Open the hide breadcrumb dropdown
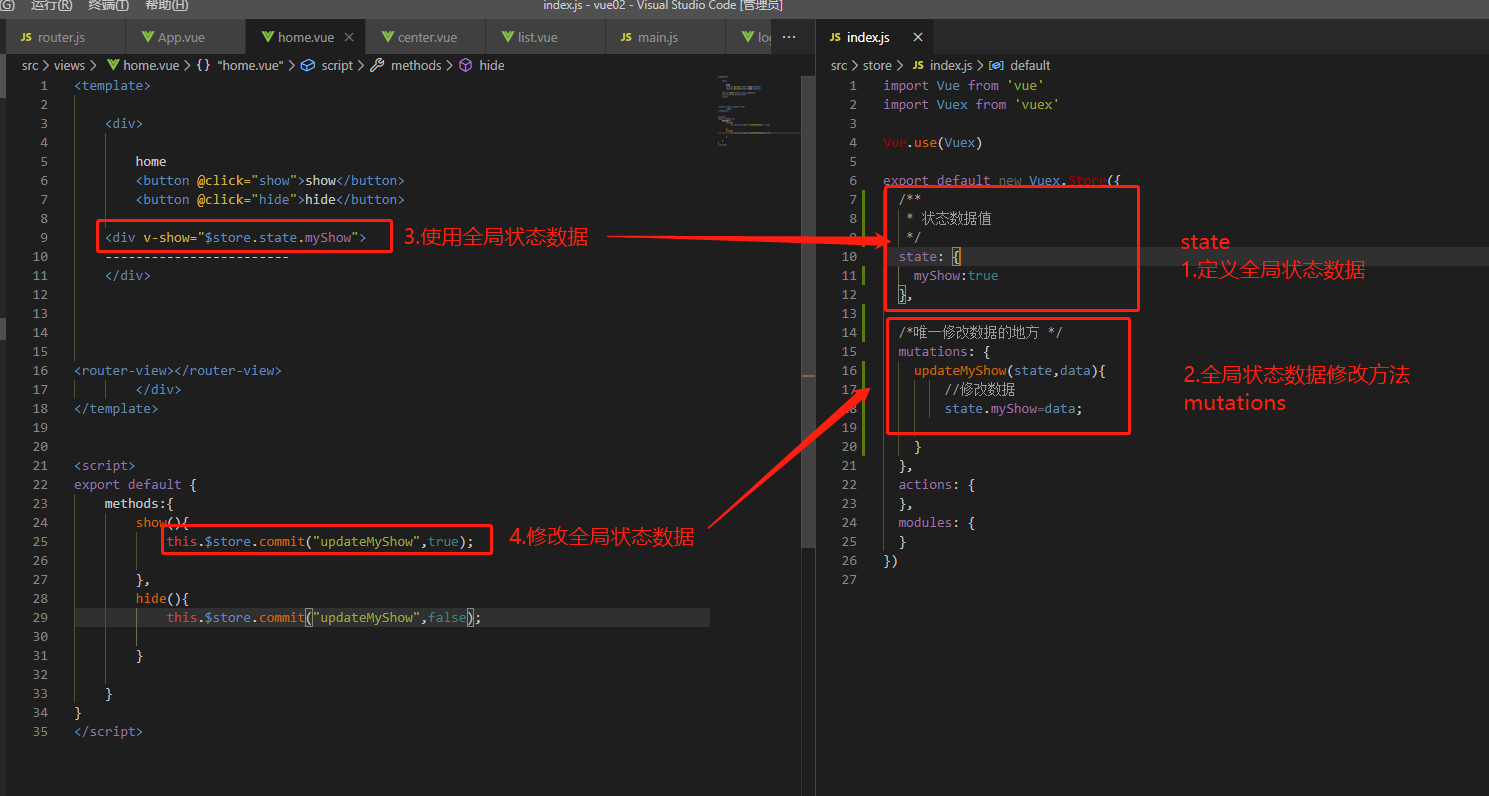The width and height of the screenshot is (1489, 796). (492, 65)
